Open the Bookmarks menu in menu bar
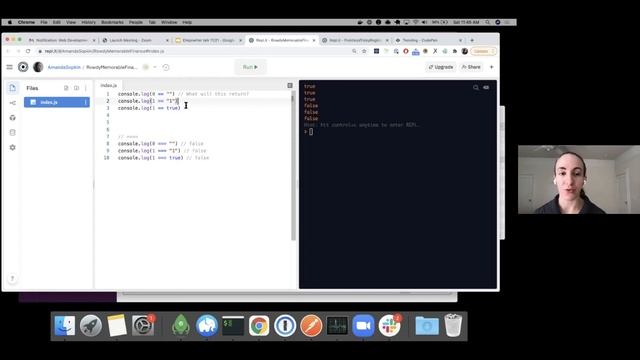The width and height of the screenshot is (640, 360). click(112, 22)
